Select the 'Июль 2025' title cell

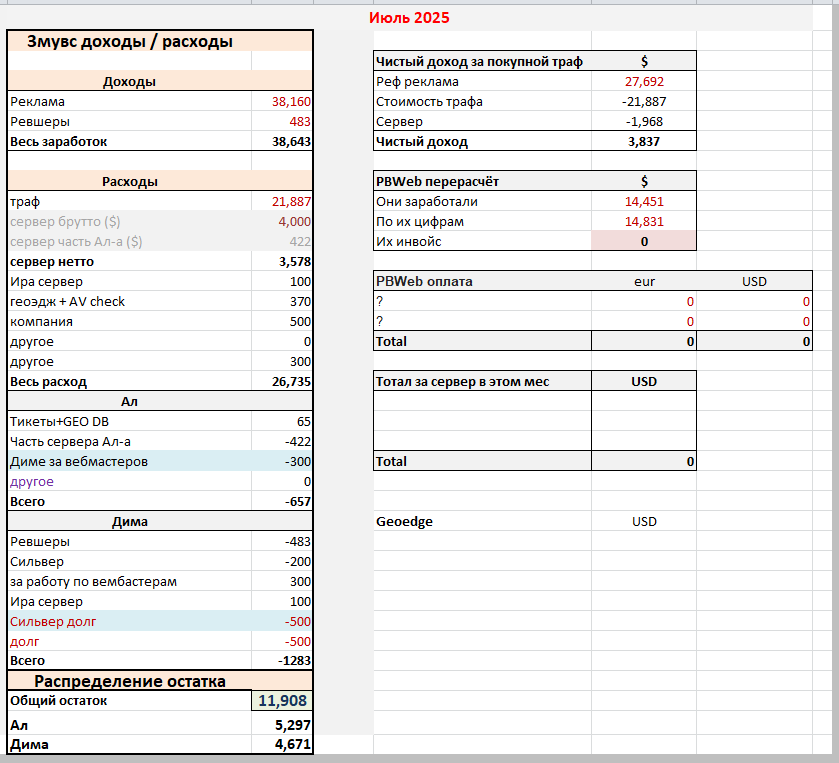(409, 18)
